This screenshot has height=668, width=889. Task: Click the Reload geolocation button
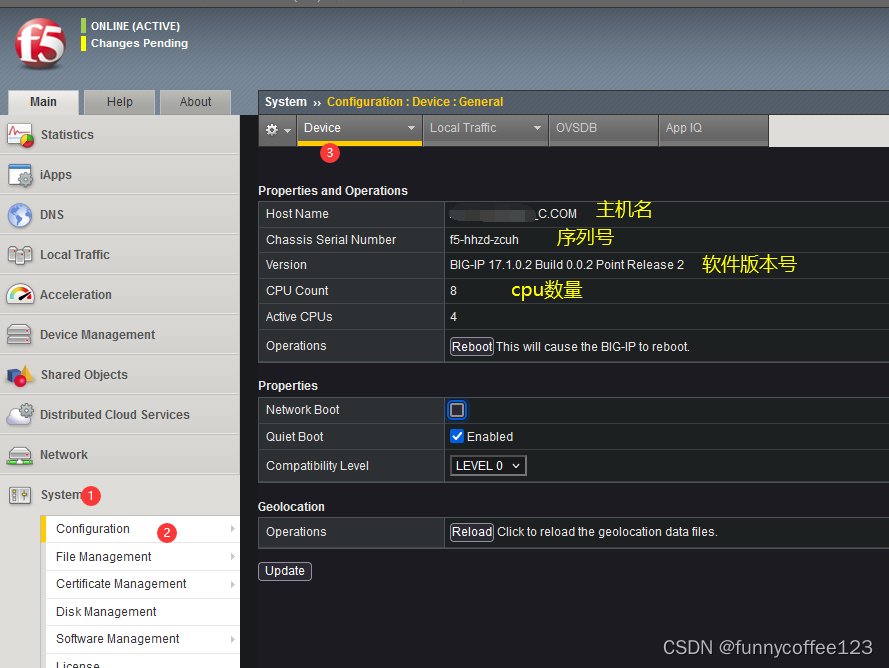(x=472, y=532)
